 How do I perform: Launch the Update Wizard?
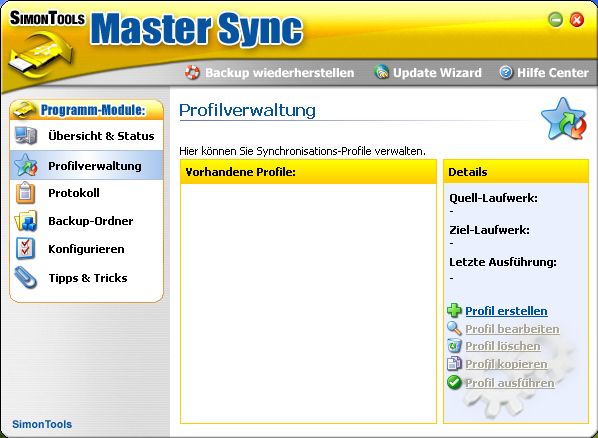[437, 72]
